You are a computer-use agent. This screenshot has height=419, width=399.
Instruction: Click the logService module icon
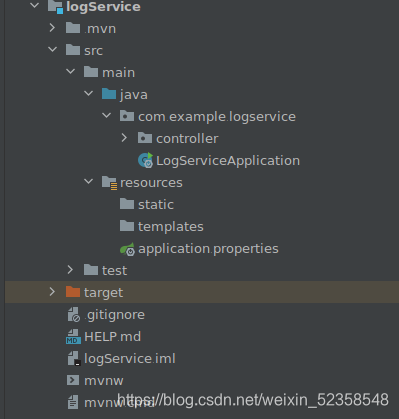point(55,7)
